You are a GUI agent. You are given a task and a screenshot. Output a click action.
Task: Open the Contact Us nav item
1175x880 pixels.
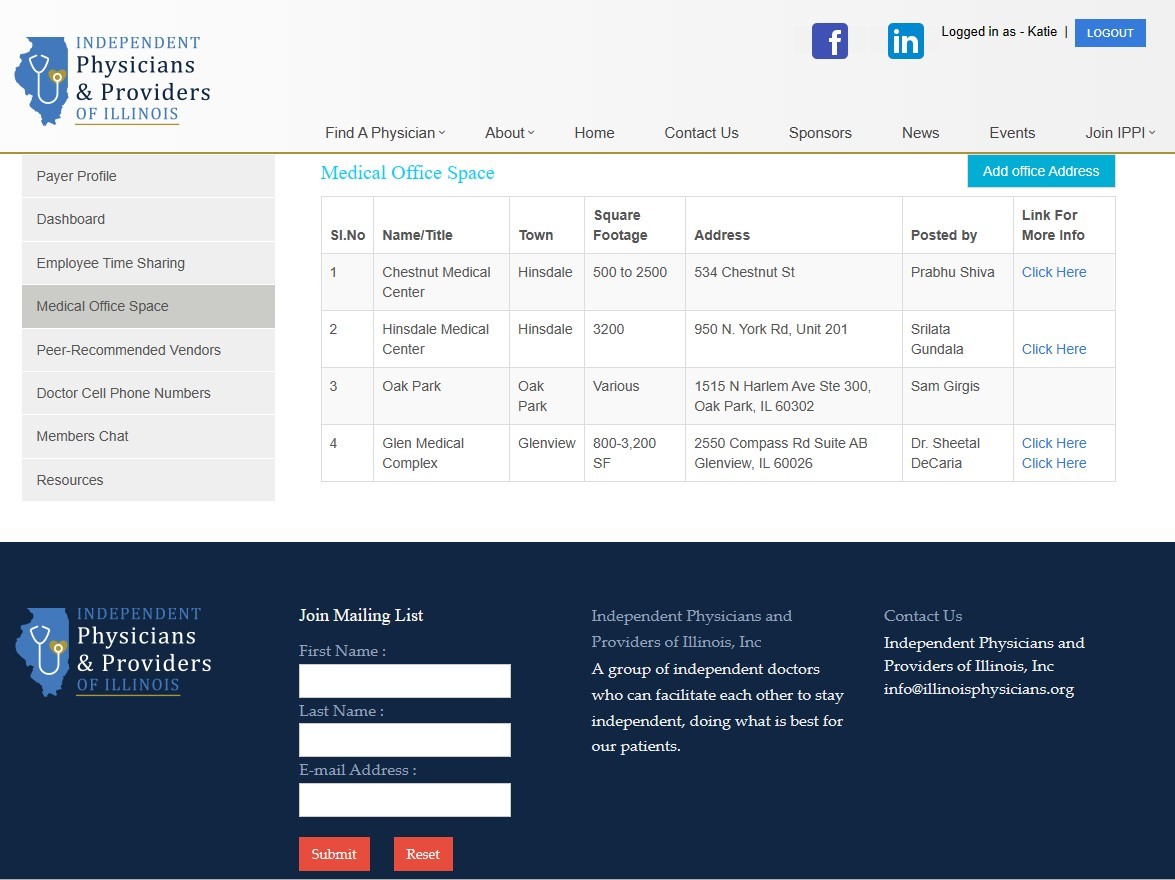701,133
